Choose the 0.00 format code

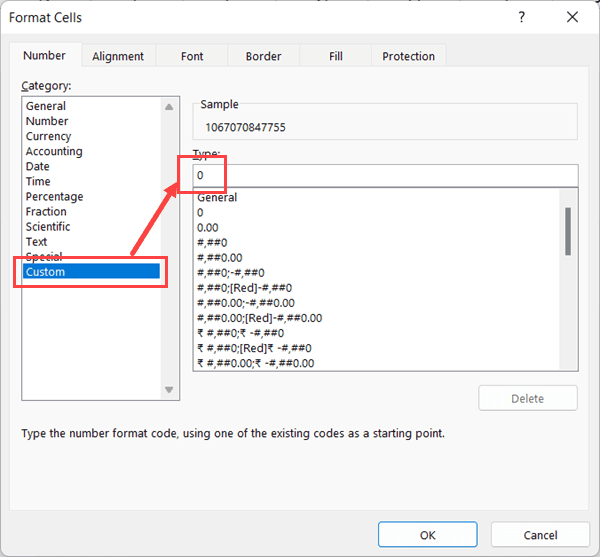pyautogui.click(x=208, y=227)
